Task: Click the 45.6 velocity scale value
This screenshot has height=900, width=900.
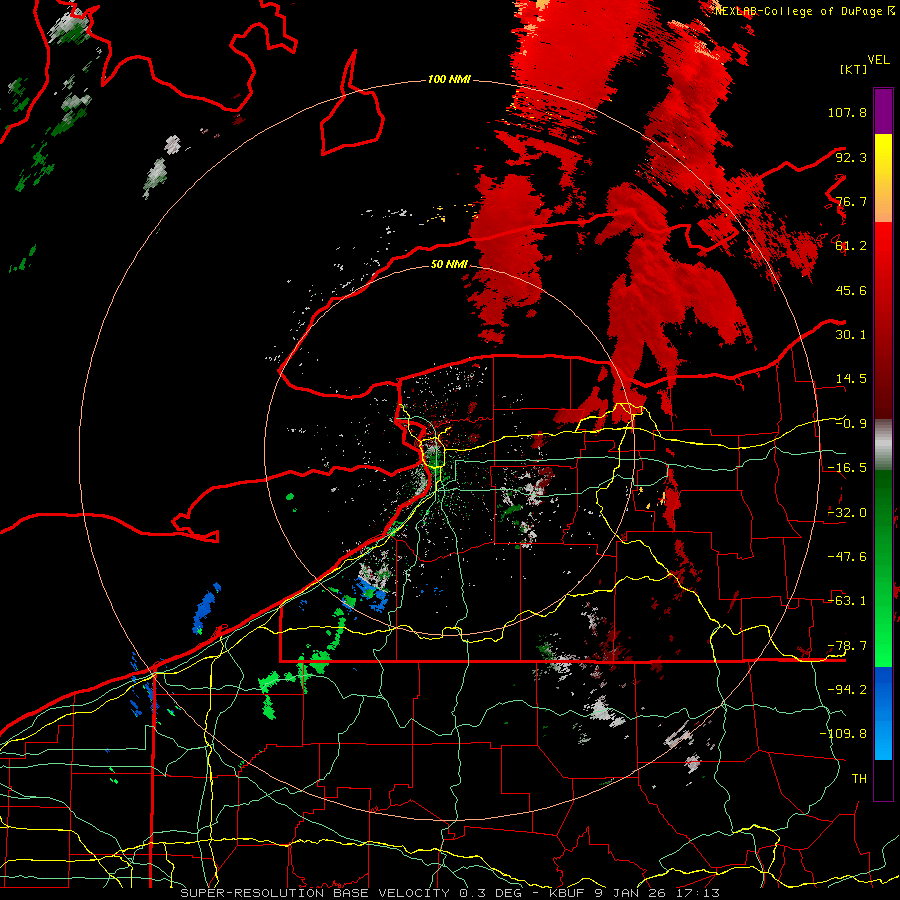Action: coord(851,290)
